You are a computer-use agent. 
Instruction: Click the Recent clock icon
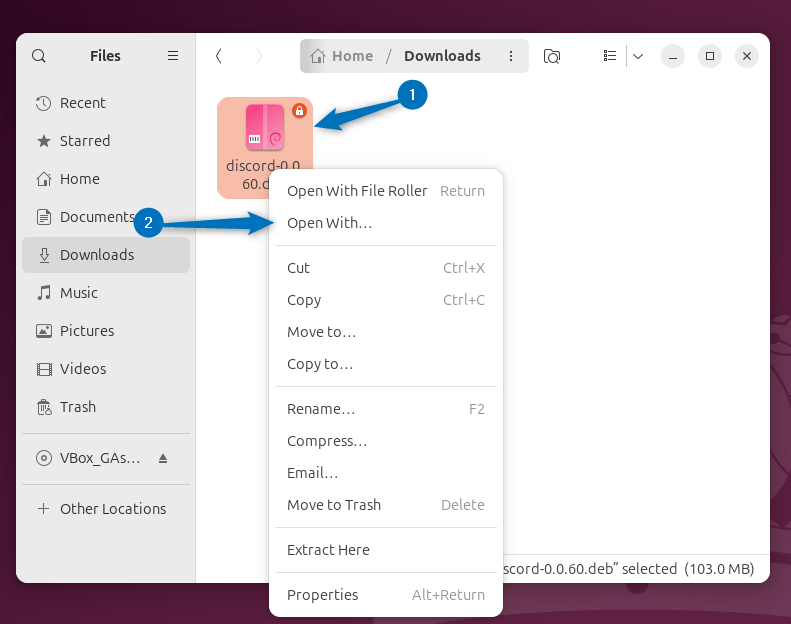tap(44, 103)
